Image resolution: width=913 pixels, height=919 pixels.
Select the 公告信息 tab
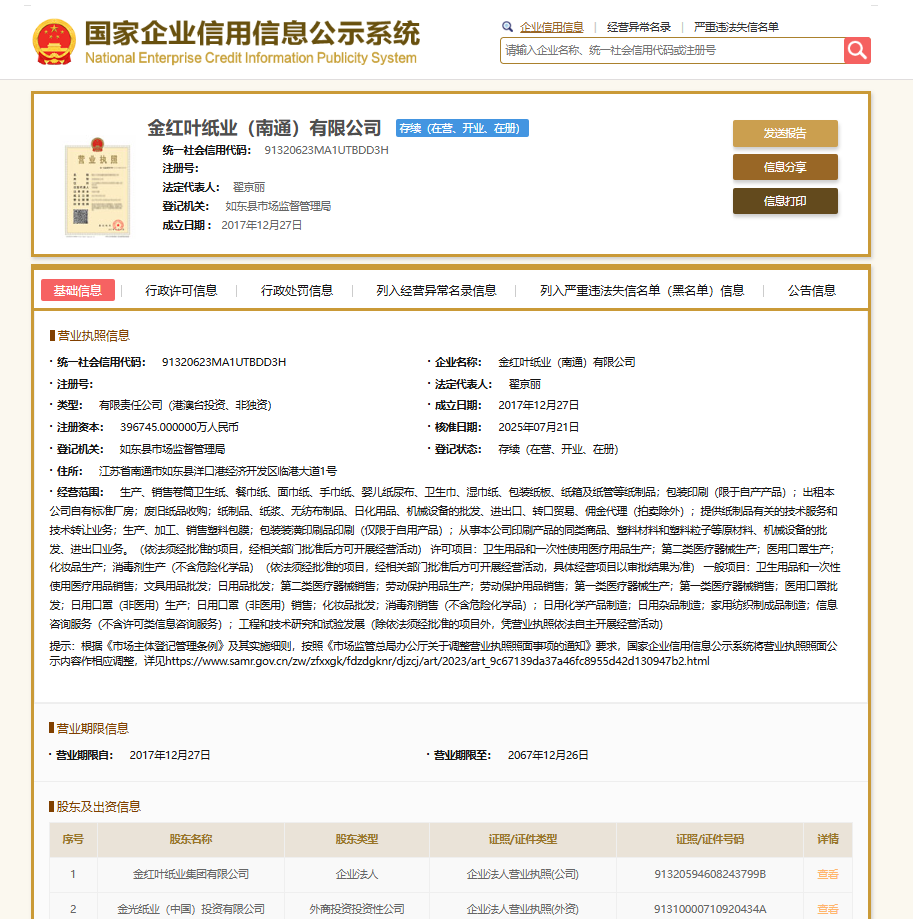[811, 290]
